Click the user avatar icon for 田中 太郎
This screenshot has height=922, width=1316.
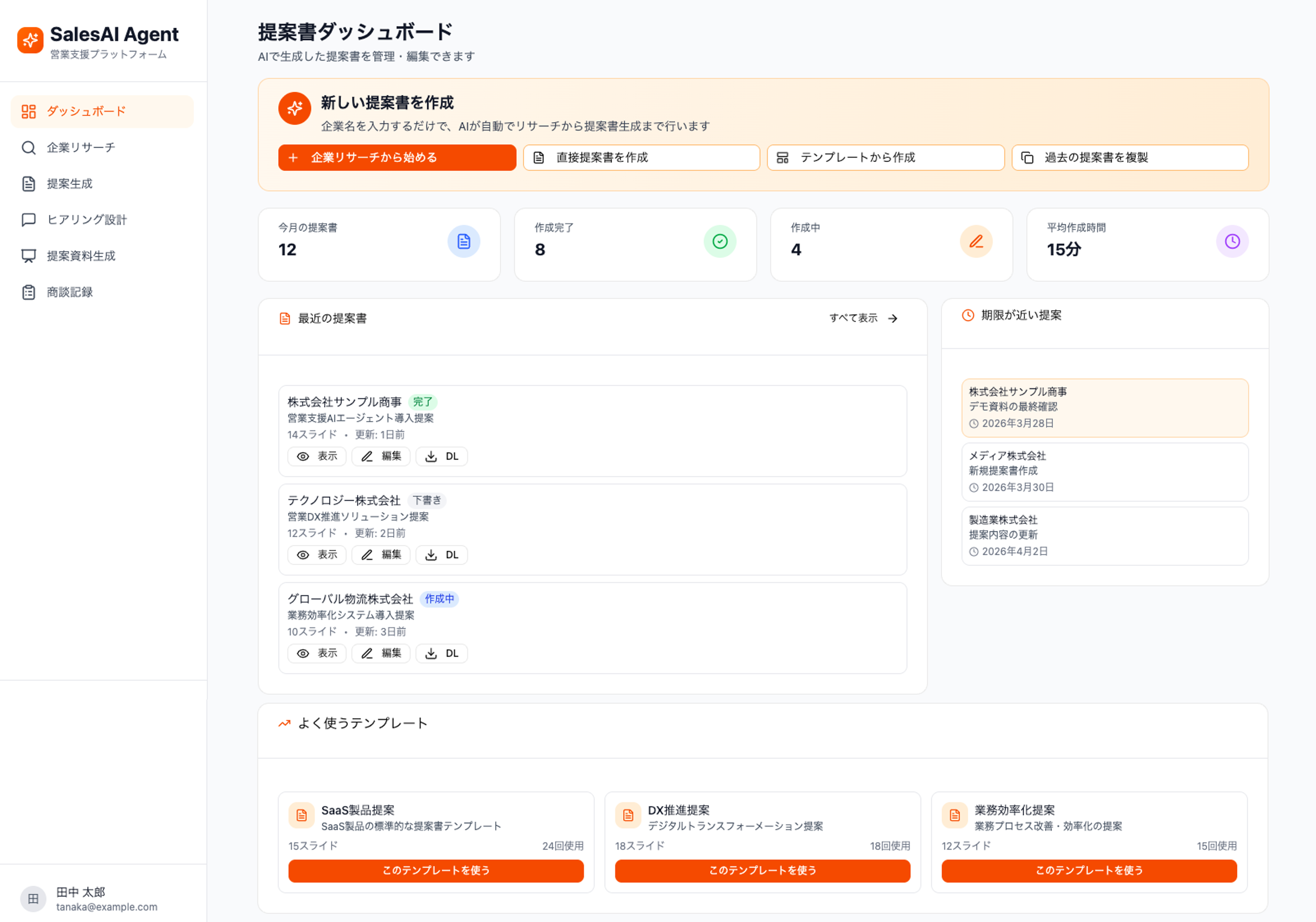33,899
